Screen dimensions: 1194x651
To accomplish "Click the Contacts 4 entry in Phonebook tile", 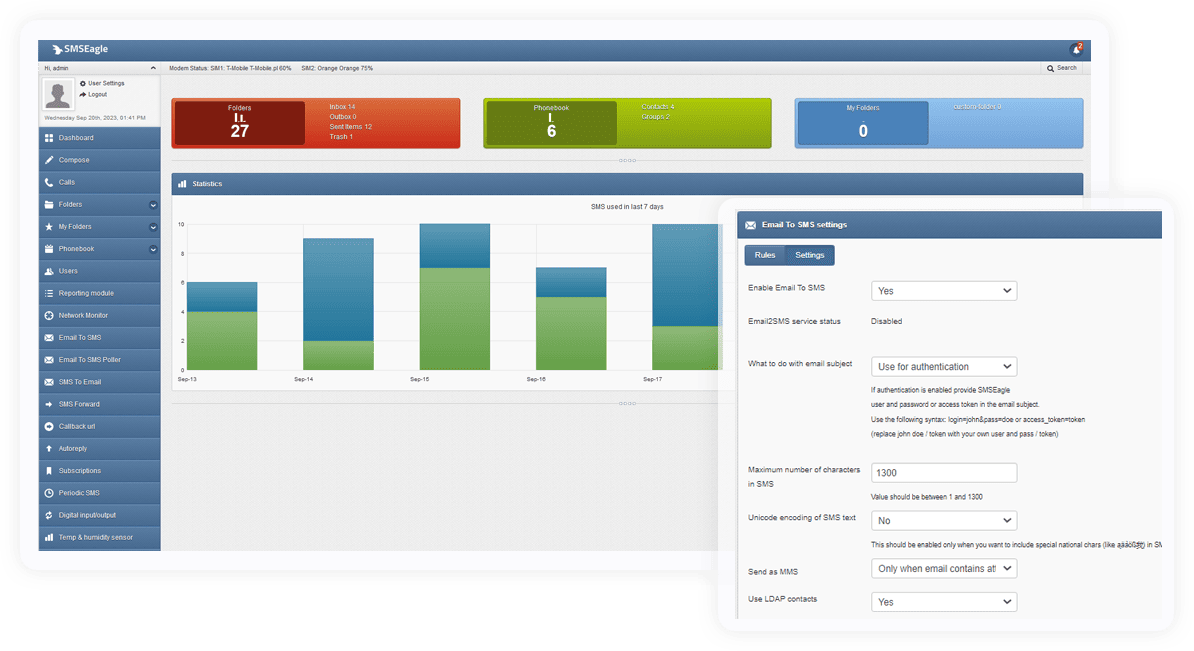I will pyautogui.click(x=658, y=107).
